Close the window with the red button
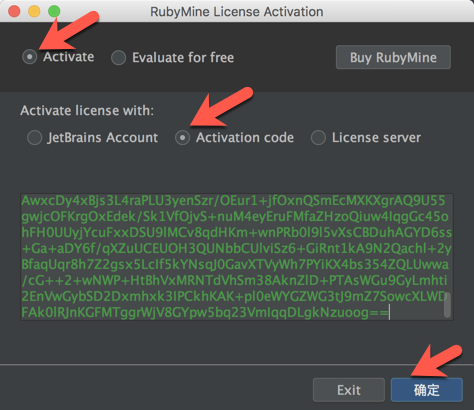 [x=14, y=11]
